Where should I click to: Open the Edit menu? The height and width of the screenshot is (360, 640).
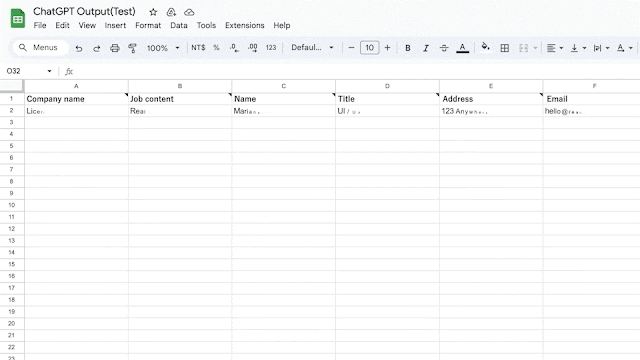(62, 25)
